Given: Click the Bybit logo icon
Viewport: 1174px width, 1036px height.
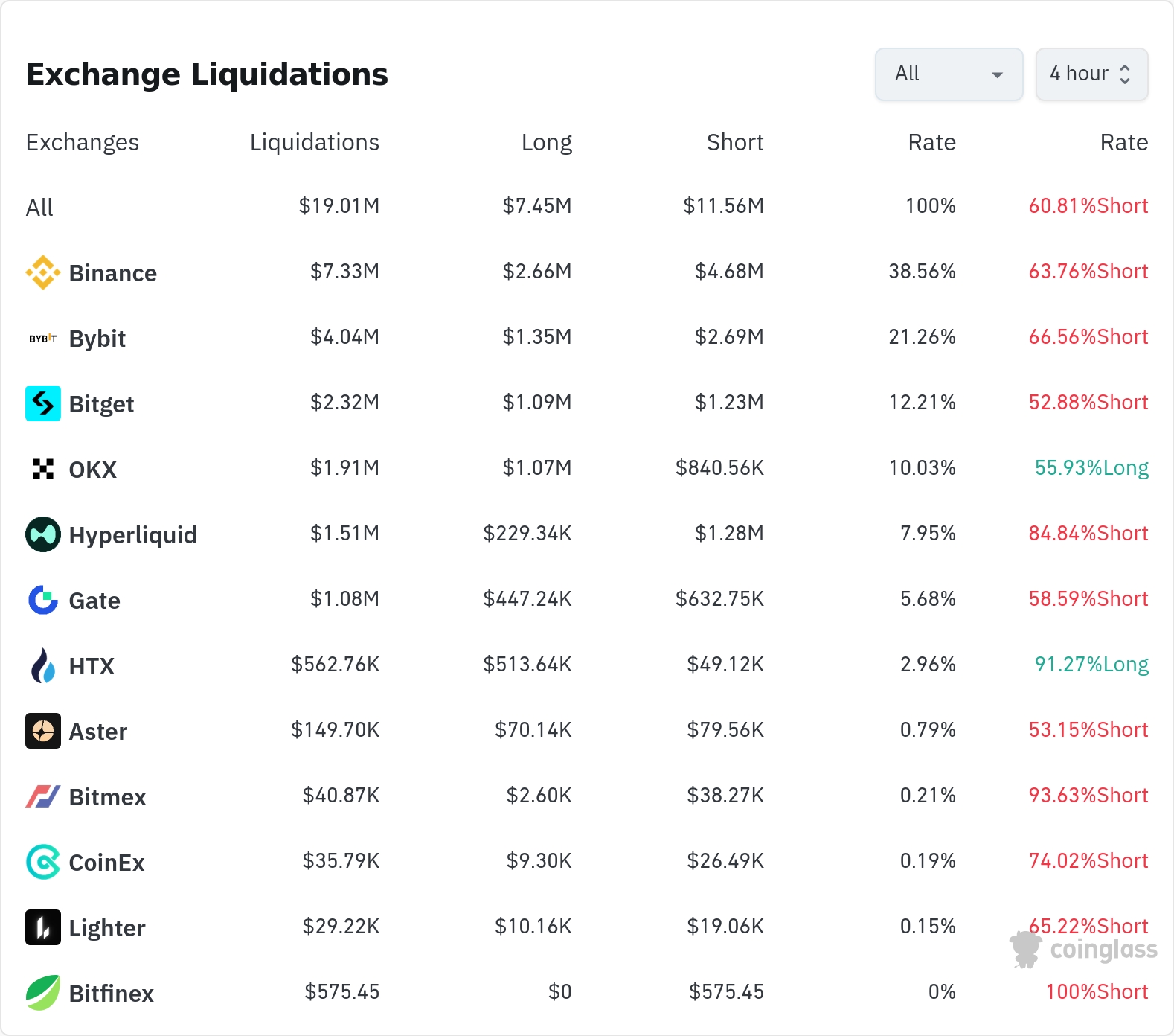Looking at the screenshot, I should point(43,339).
